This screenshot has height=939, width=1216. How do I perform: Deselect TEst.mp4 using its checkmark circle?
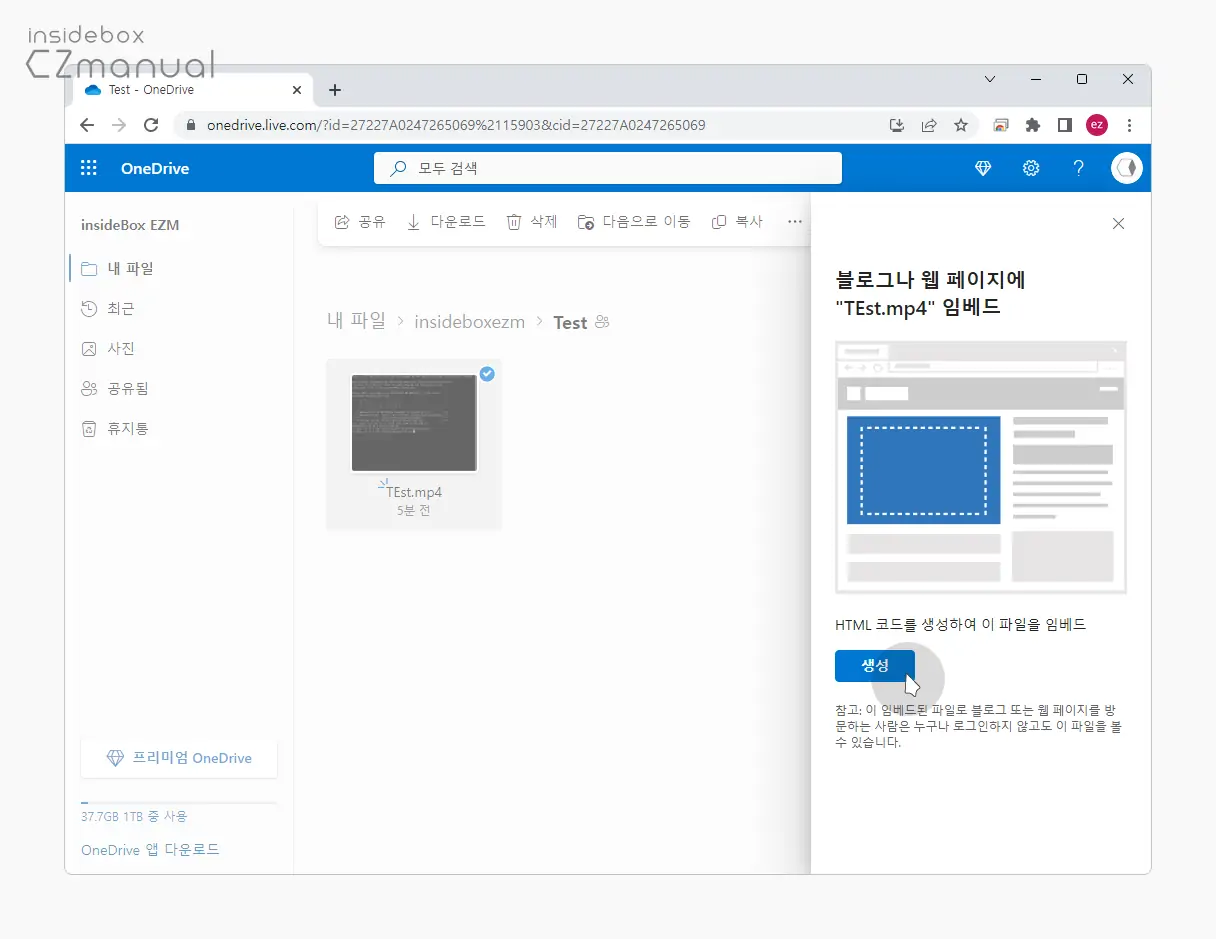point(487,373)
